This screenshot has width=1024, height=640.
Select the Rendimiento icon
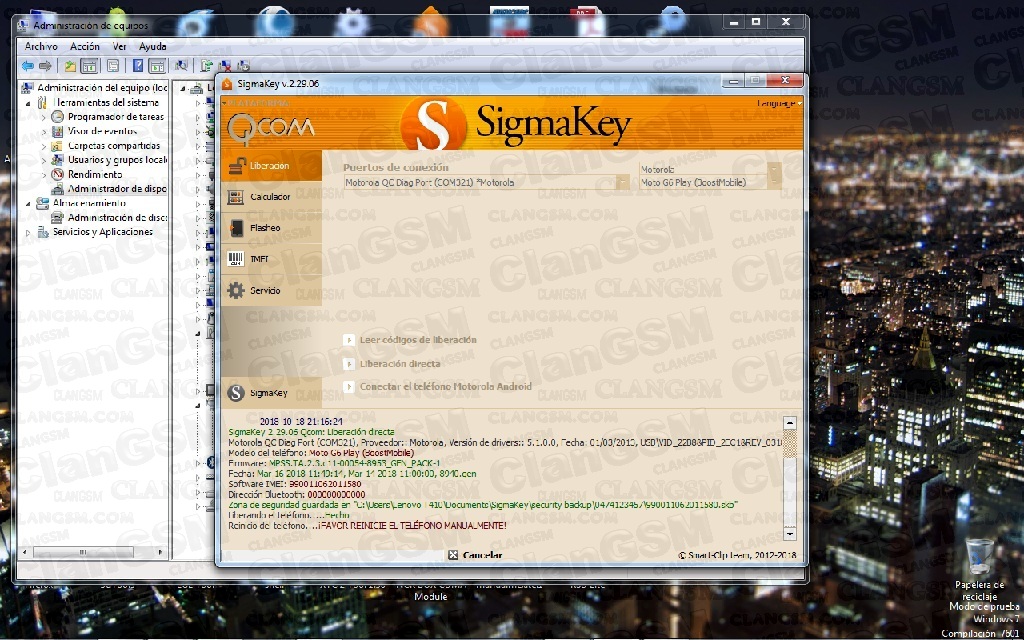point(57,174)
